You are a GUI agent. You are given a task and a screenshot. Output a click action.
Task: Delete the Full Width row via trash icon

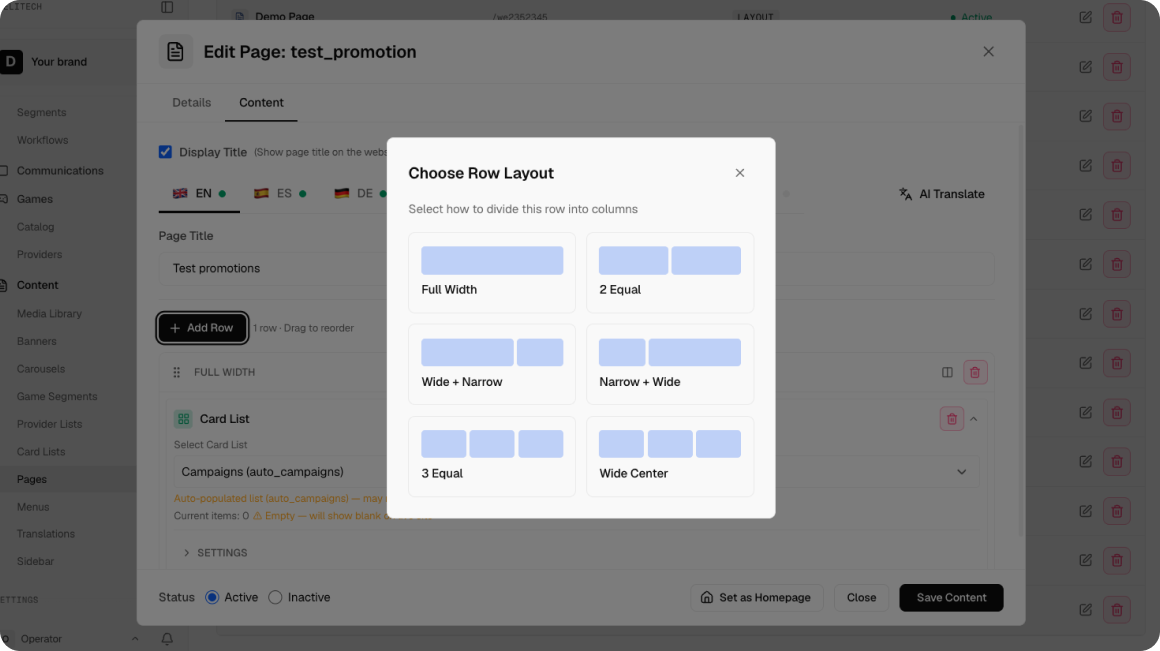click(975, 372)
